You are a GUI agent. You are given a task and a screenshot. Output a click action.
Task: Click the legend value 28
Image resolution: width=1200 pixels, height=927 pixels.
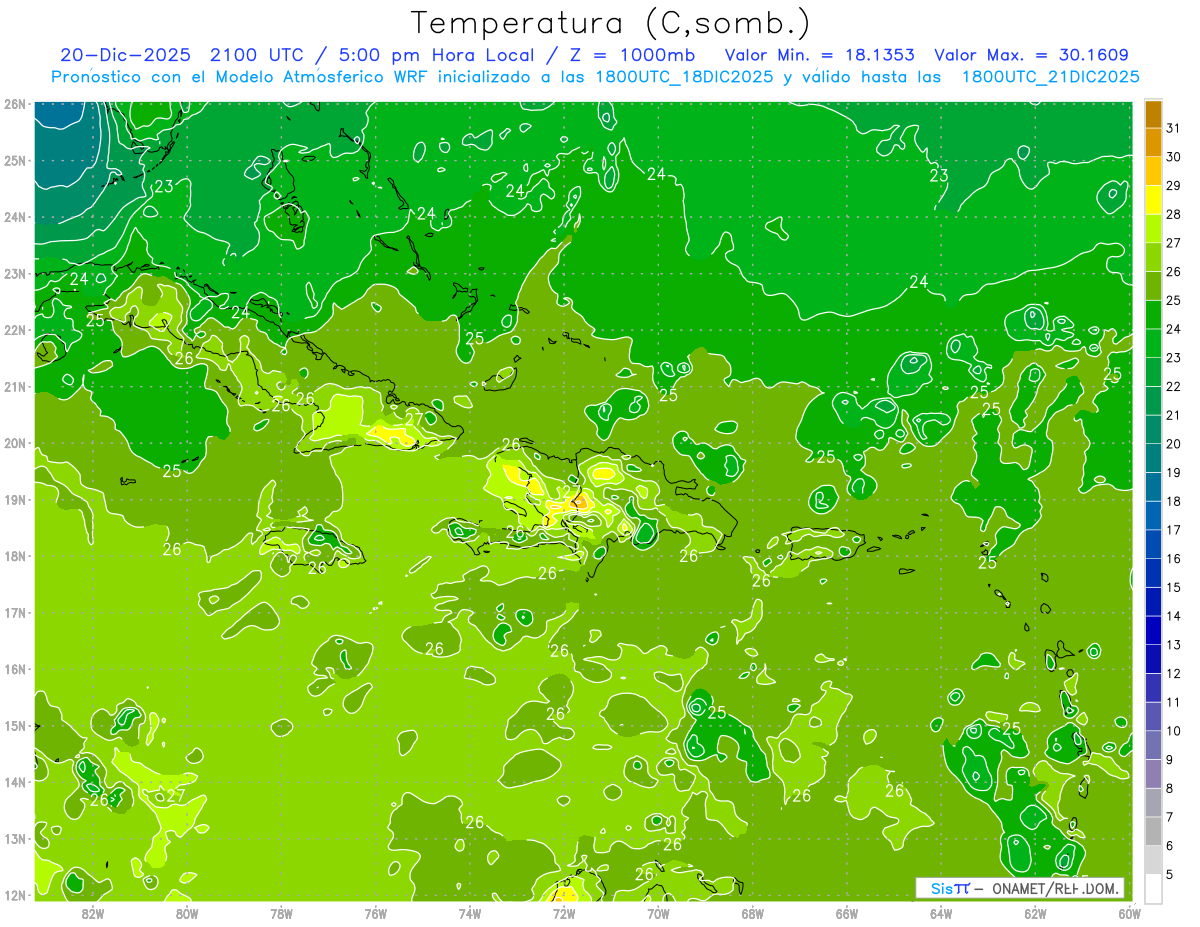point(1173,214)
